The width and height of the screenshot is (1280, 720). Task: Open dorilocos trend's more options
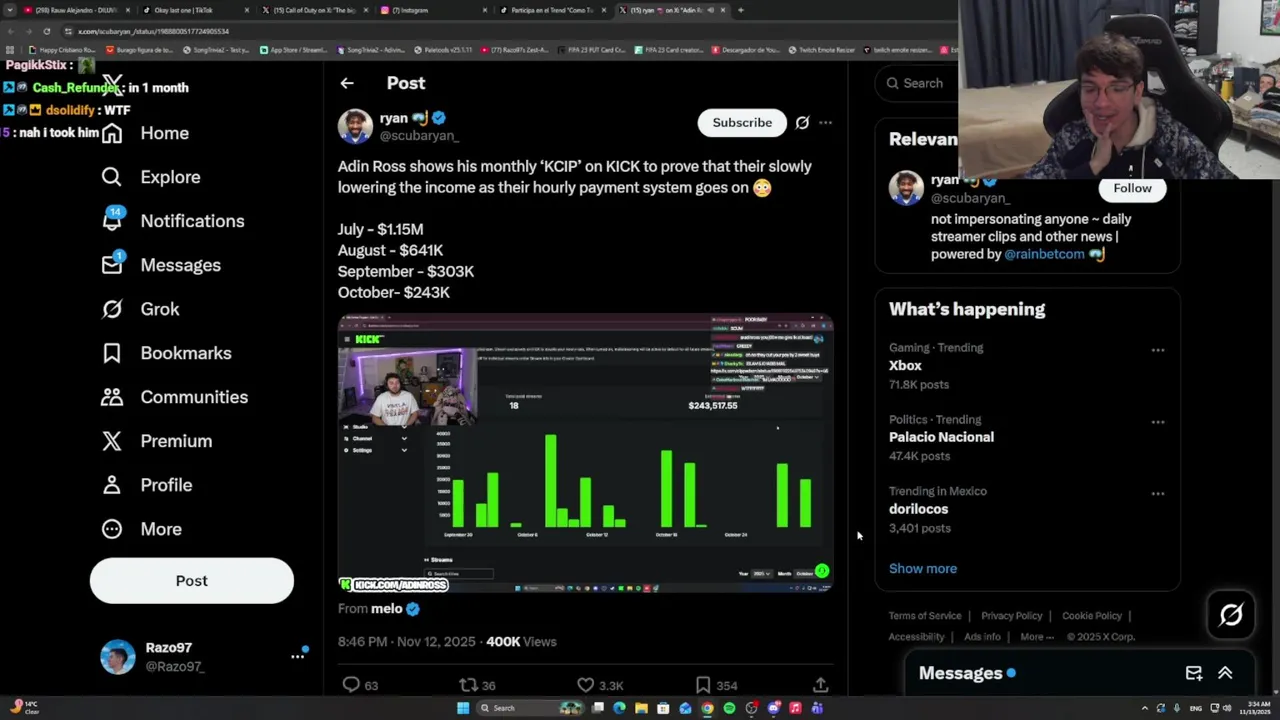click(1157, 493)
